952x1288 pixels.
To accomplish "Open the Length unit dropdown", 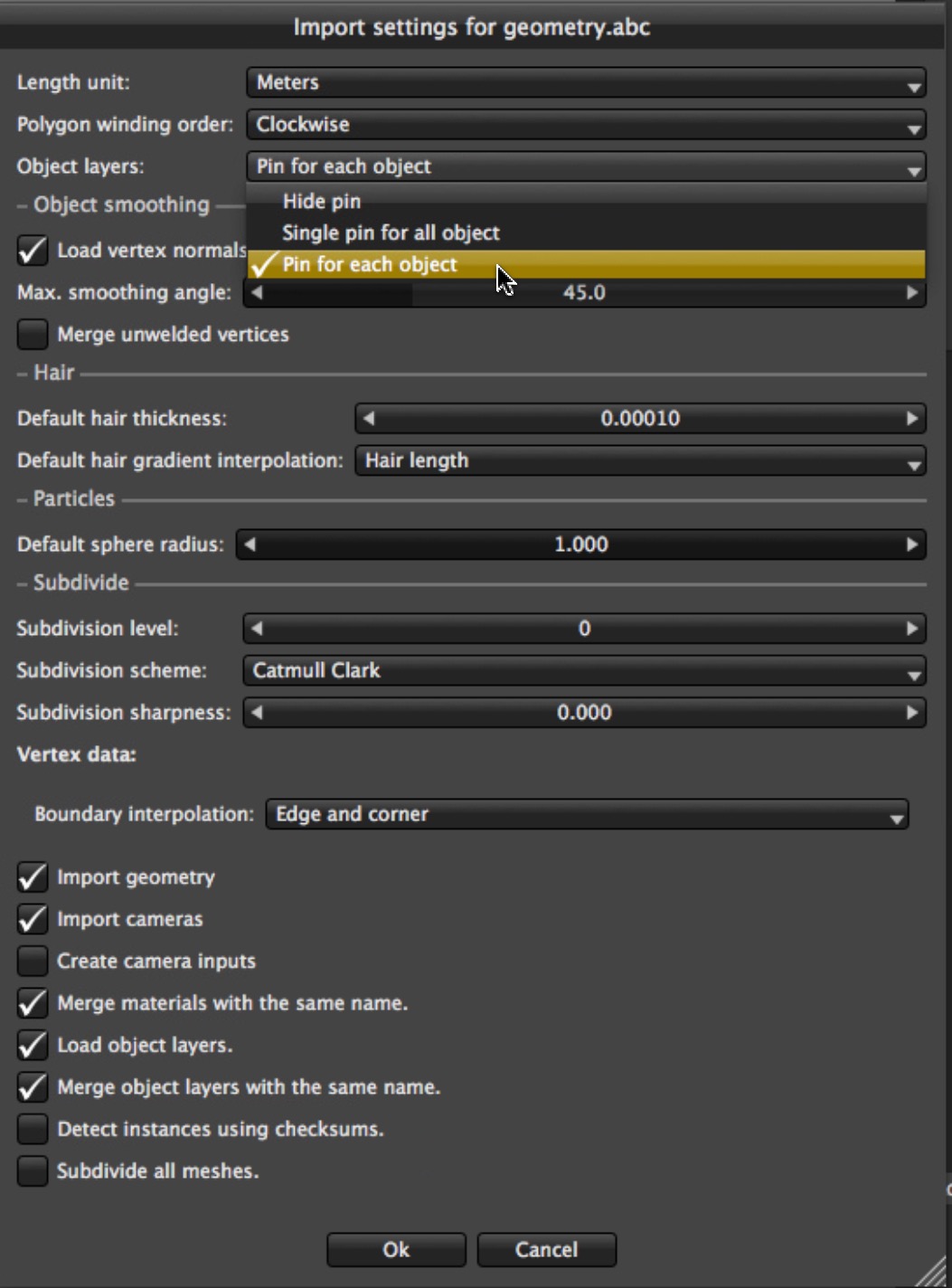I will (586, 82).
